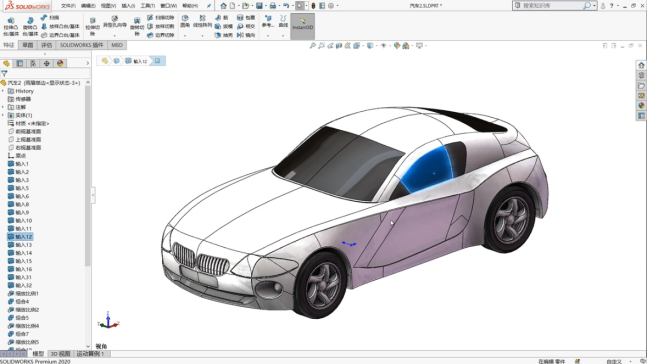Toggle Hide/Show Items in view toolbar
Image resolution: width=647 pixels, height=364 pixels.
(x=383, y=46)
